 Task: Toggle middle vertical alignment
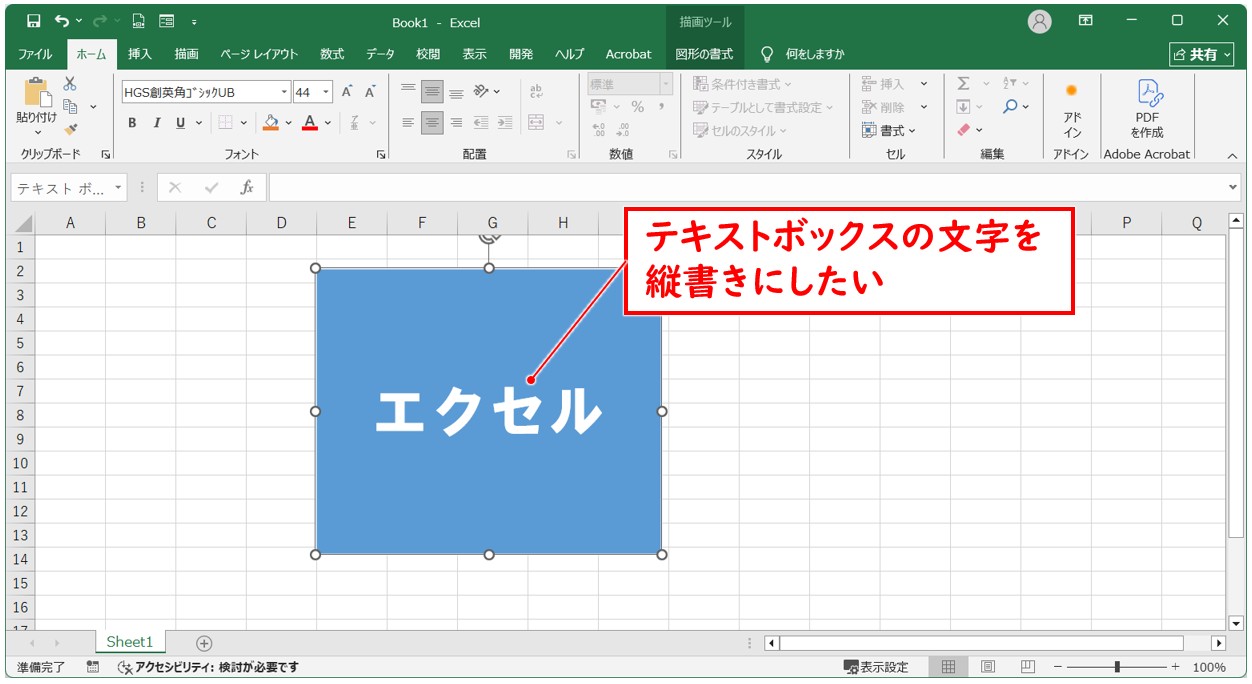[432, 92]
